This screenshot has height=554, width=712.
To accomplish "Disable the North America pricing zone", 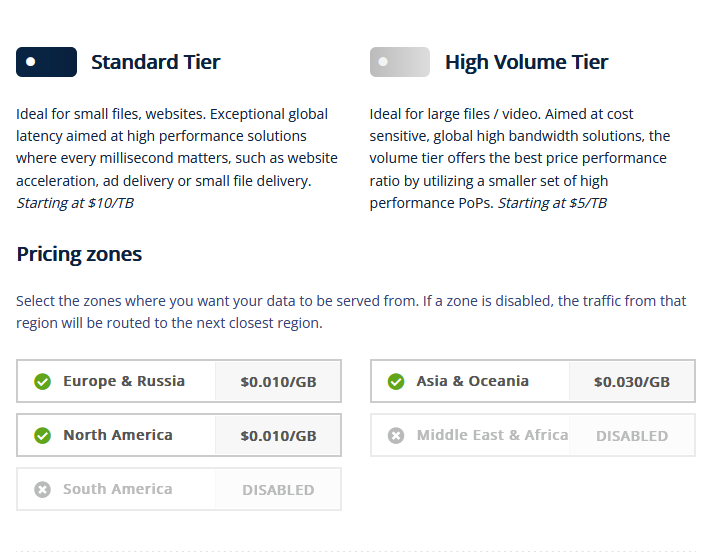I will click(x=118, y=435).
